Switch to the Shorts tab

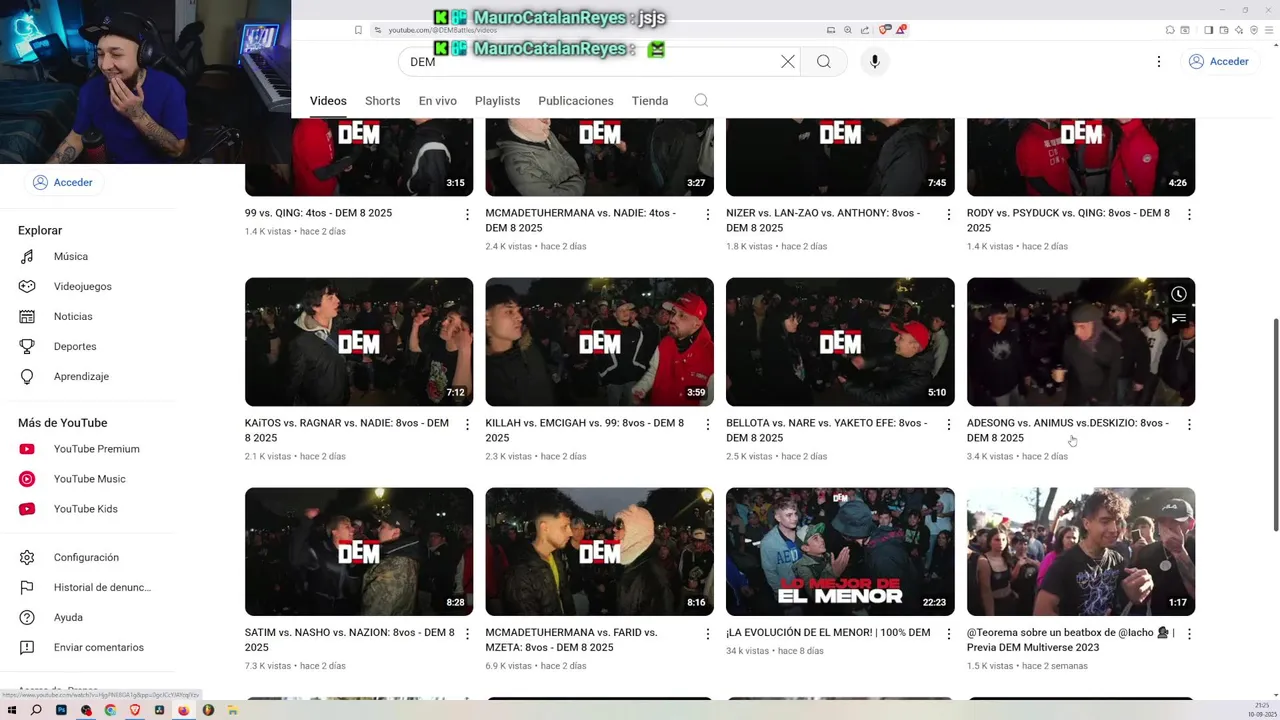(382, 101)
